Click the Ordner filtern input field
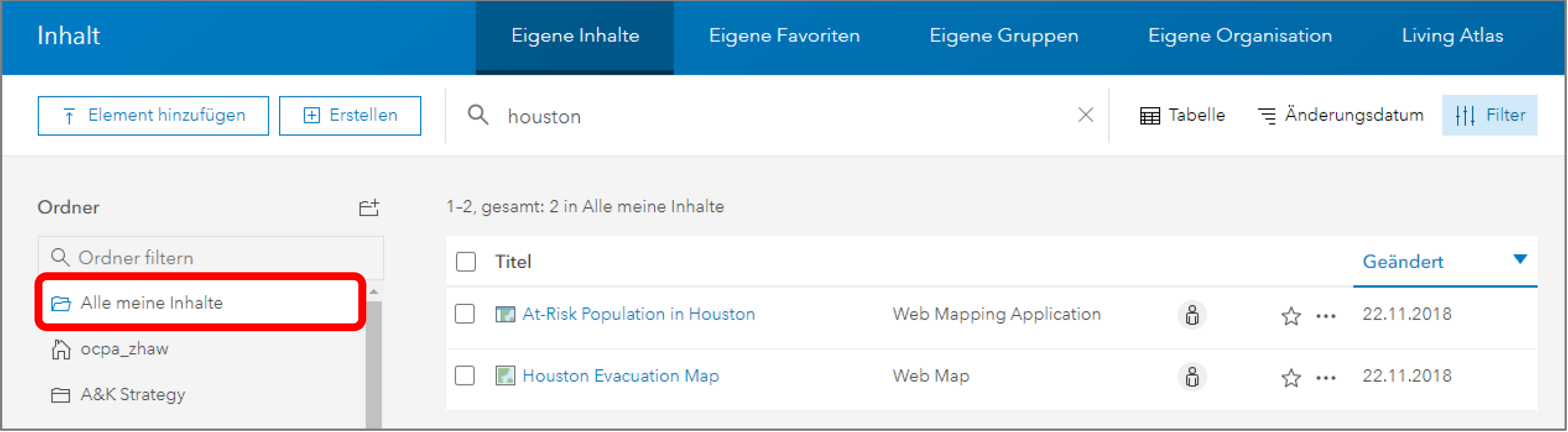1568x432 pixels. (219, 258)
